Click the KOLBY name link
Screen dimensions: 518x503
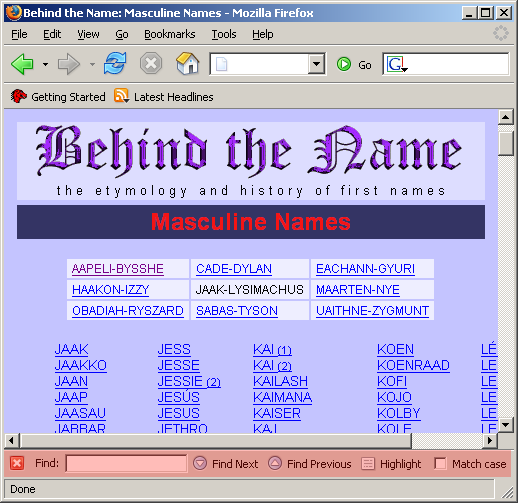pyautogui.click(x=399, y=413)
